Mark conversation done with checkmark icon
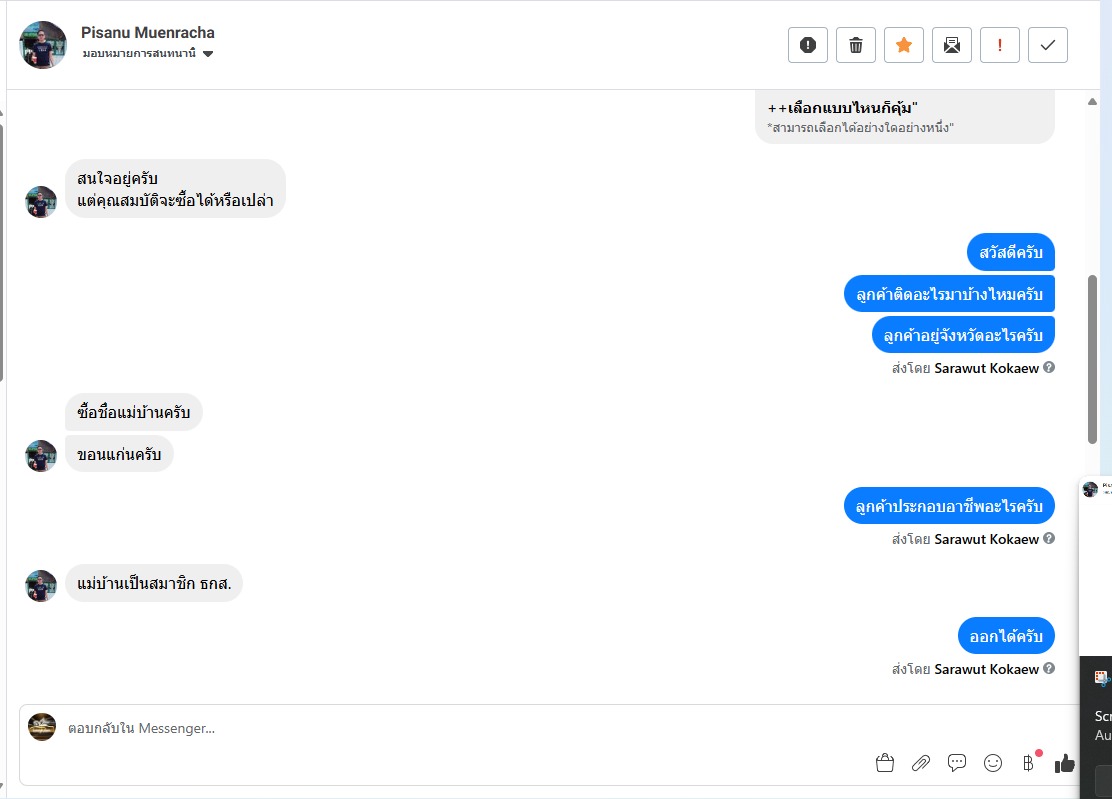Viewport: 1112px width, 799px height. [x=1048, y=45]
